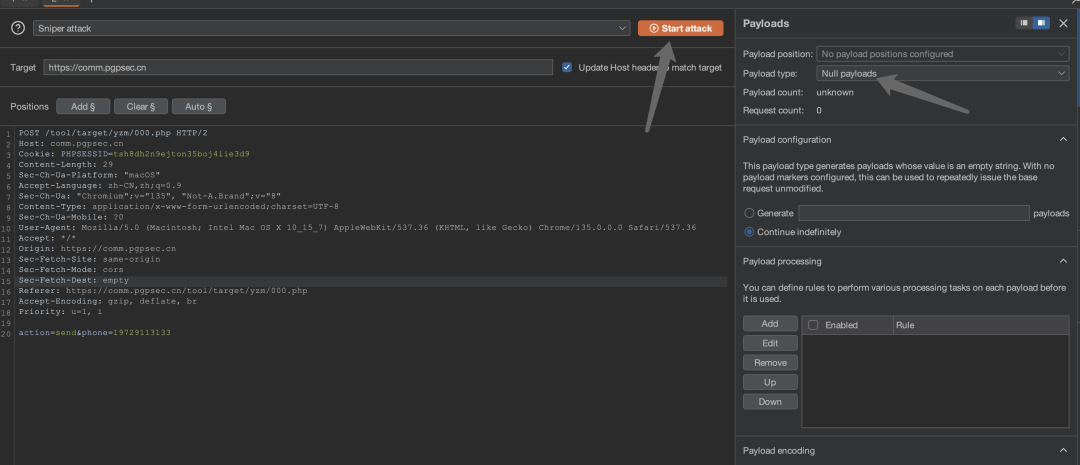Click the Positions label
Viewport: 1080px width, 465px height.
coord(30,107)
